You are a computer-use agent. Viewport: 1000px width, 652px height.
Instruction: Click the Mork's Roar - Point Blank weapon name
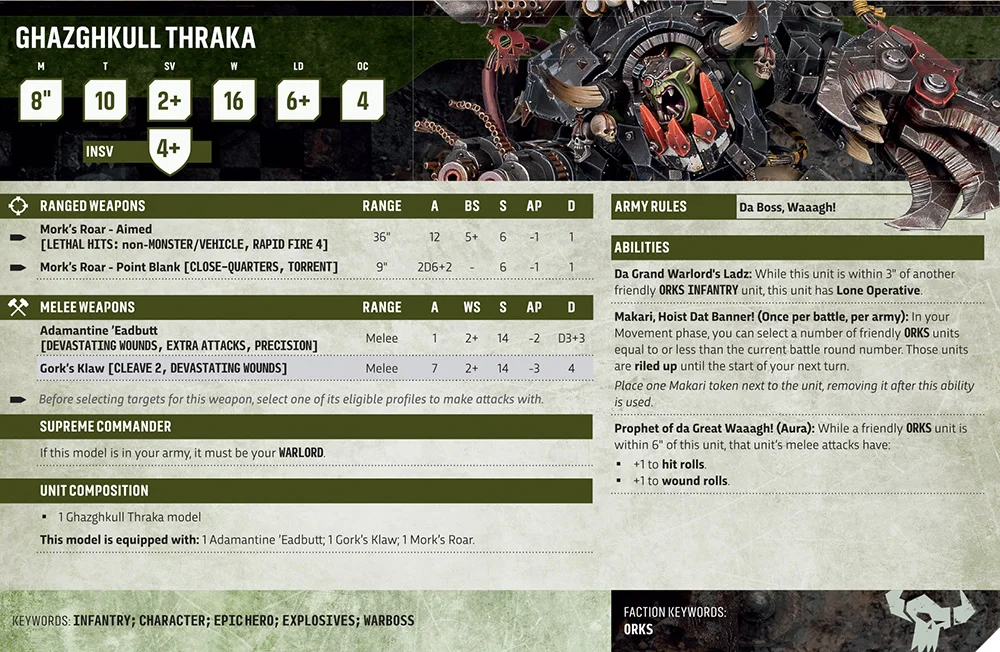coord(110,267)
